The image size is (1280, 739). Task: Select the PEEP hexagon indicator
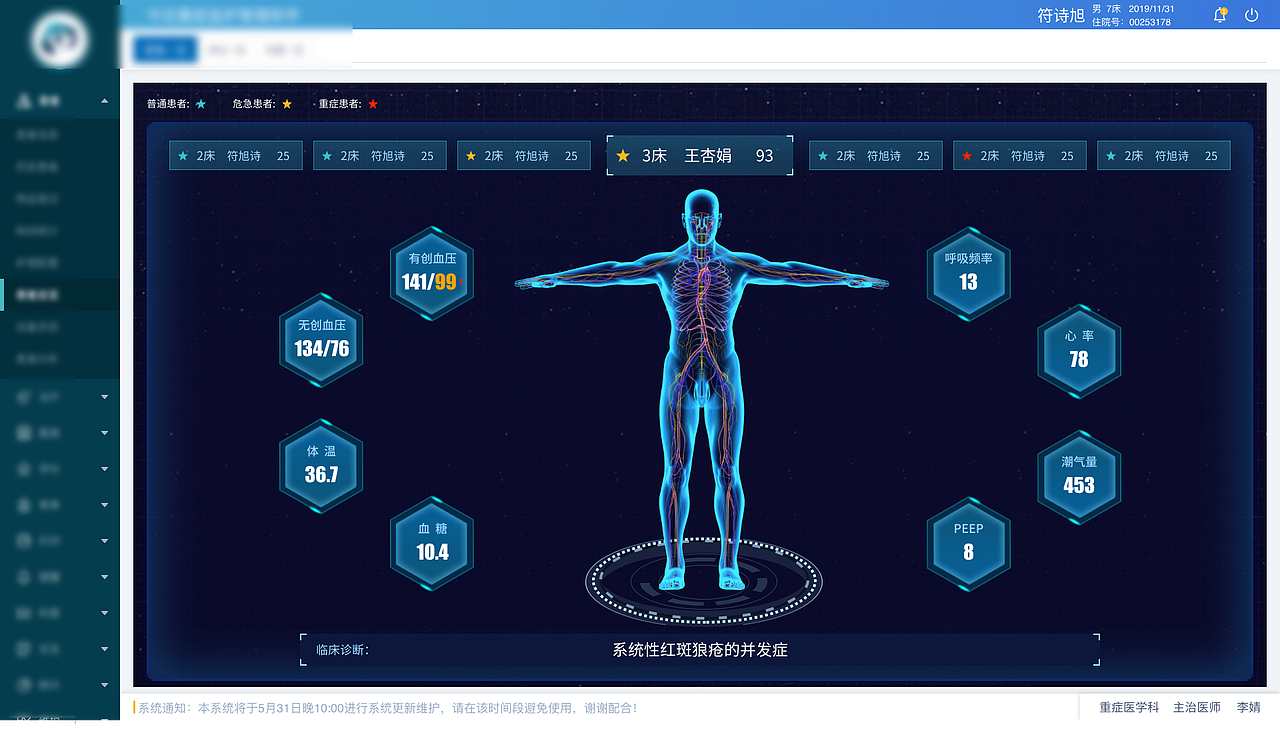(968, 545)
